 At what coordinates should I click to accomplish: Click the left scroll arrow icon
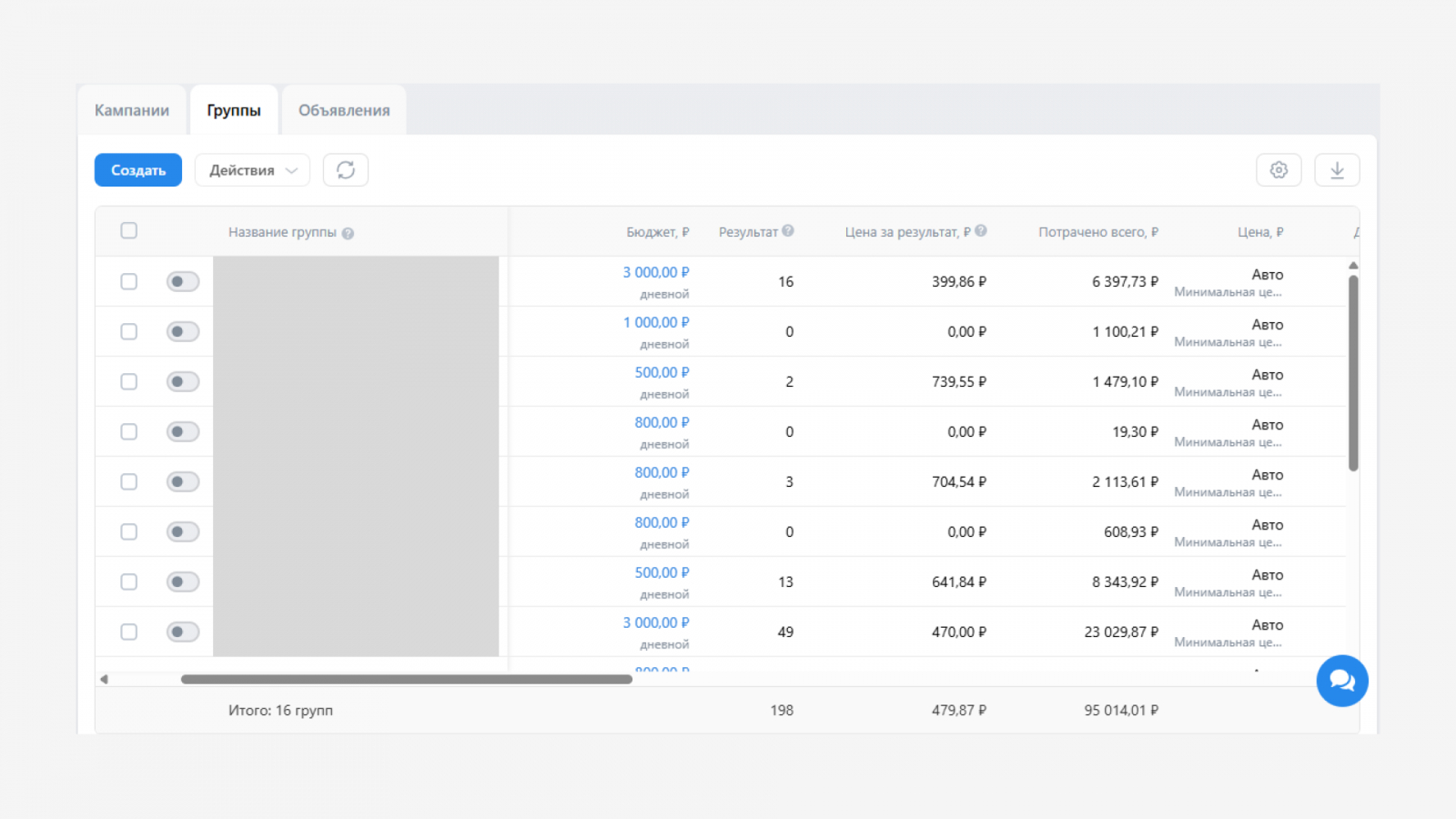[x=104, y=679]
